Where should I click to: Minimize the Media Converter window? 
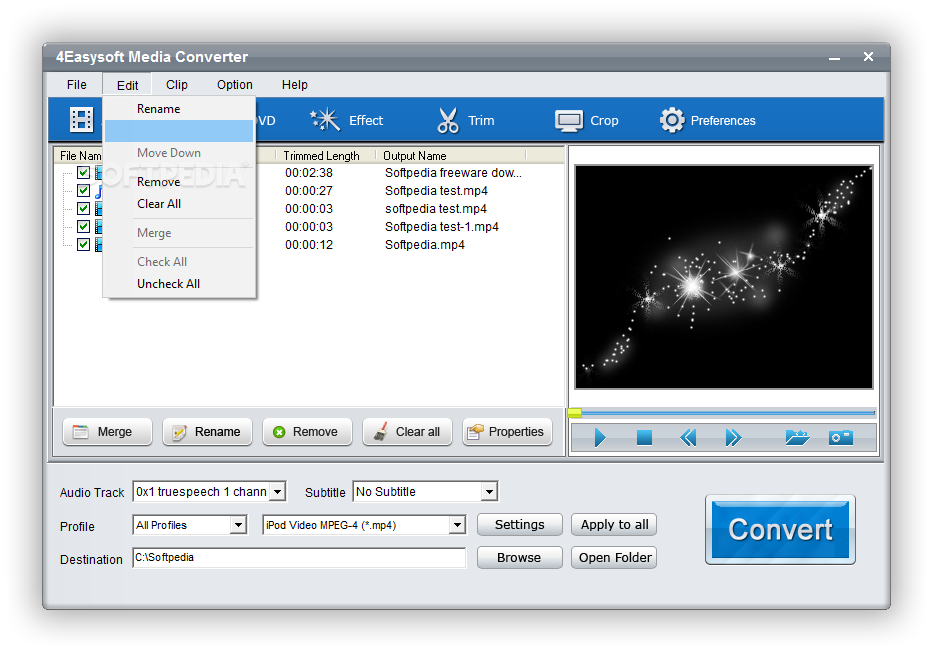coord(834,57)
